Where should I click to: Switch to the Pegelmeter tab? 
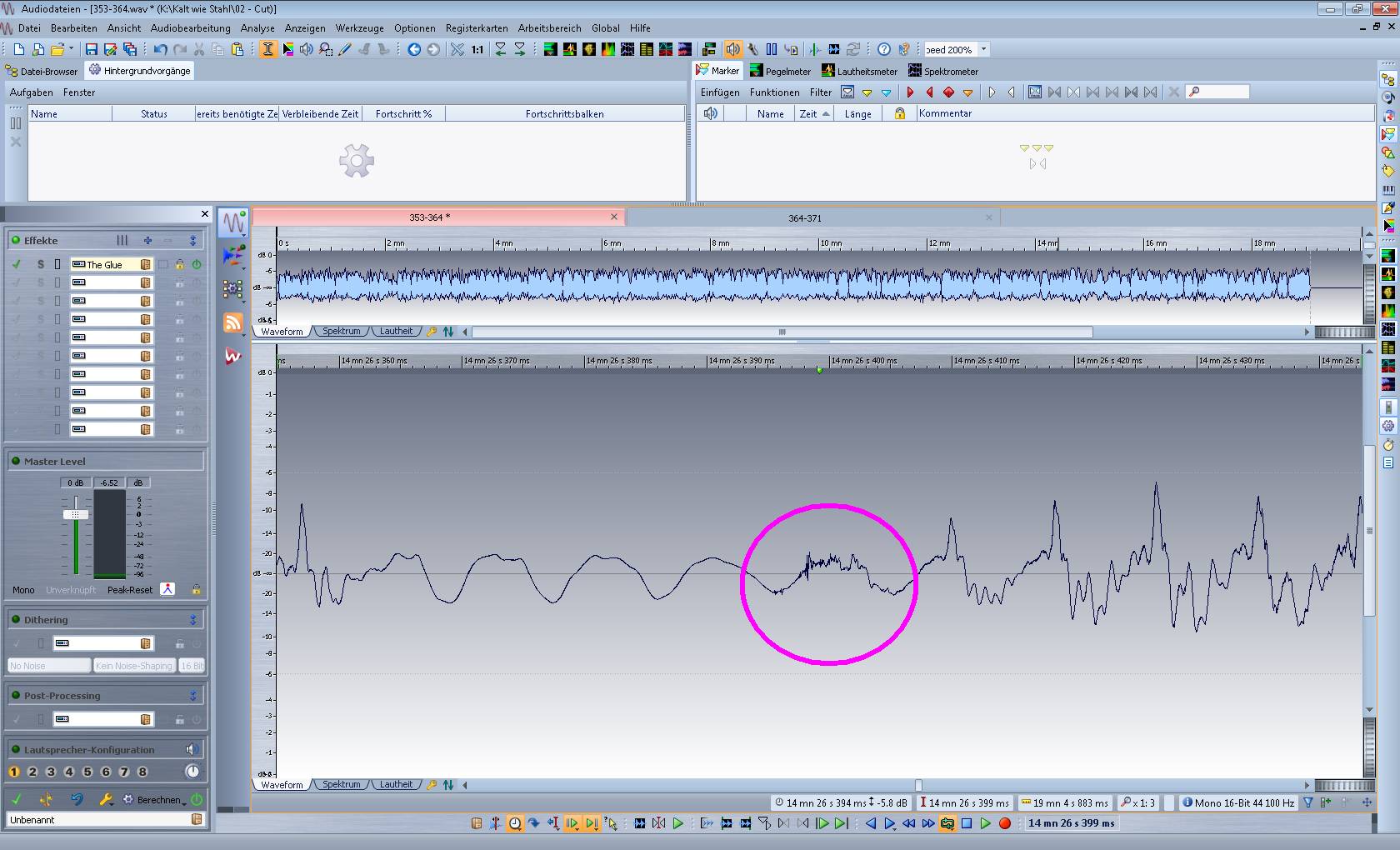(x=780, y=72)
